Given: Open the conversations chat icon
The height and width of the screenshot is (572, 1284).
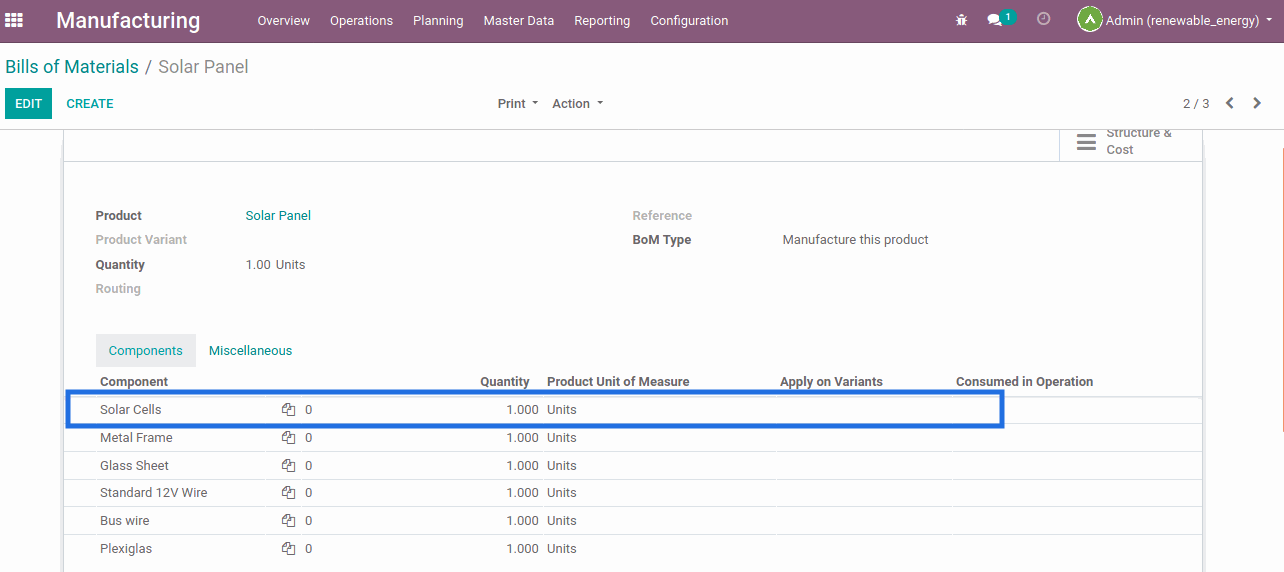Looking at the screenshot, I should pos(995,20).
